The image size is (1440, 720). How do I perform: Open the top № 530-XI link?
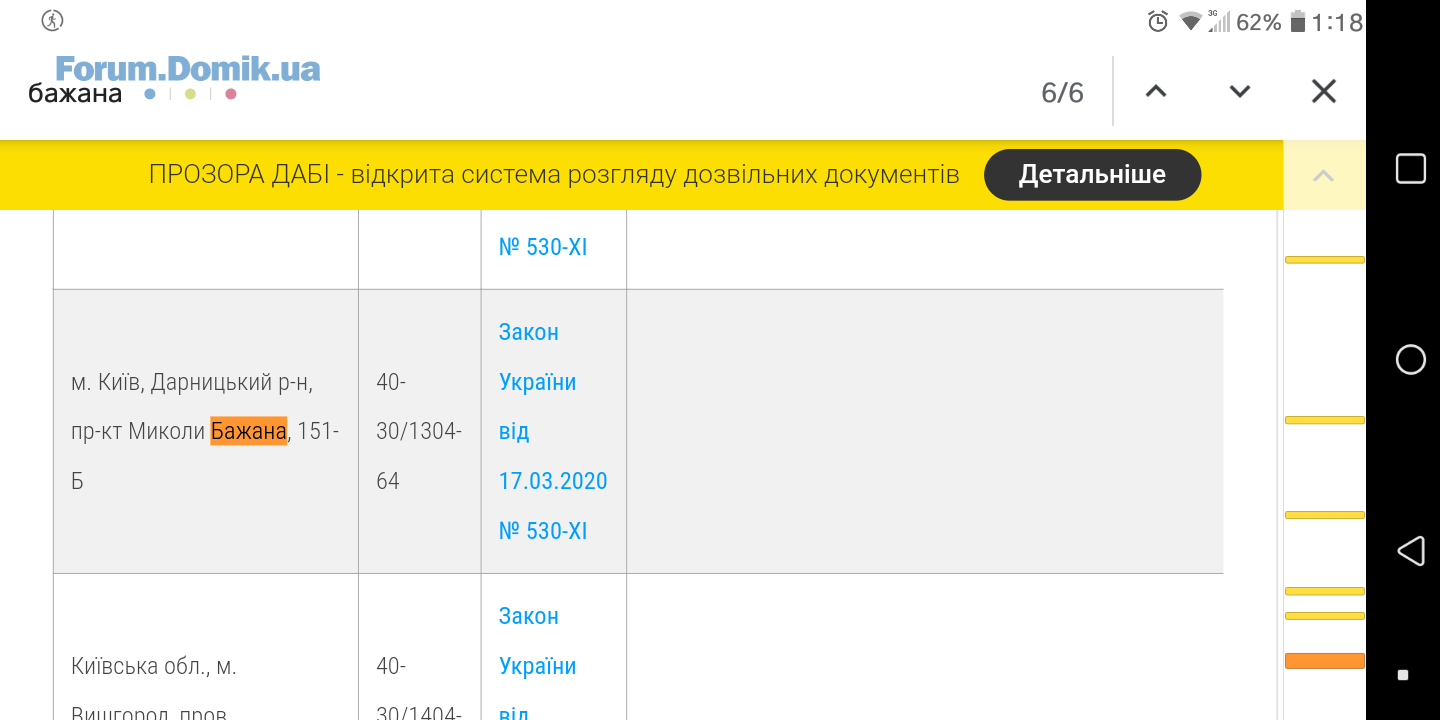click(543, 247)
